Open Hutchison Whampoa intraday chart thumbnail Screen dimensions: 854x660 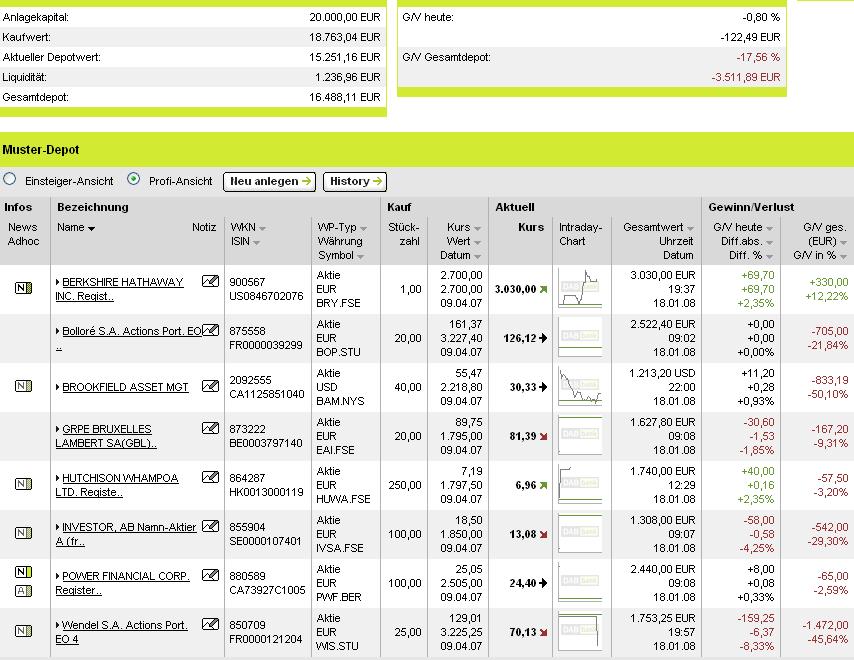[x=580, y=484]
